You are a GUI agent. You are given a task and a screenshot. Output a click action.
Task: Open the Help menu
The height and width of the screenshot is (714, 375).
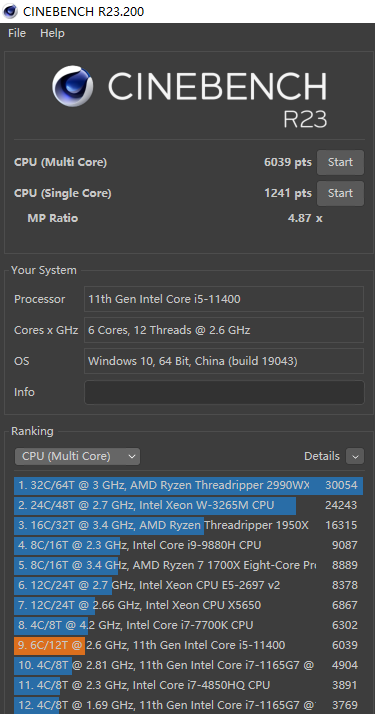point(52,33)
